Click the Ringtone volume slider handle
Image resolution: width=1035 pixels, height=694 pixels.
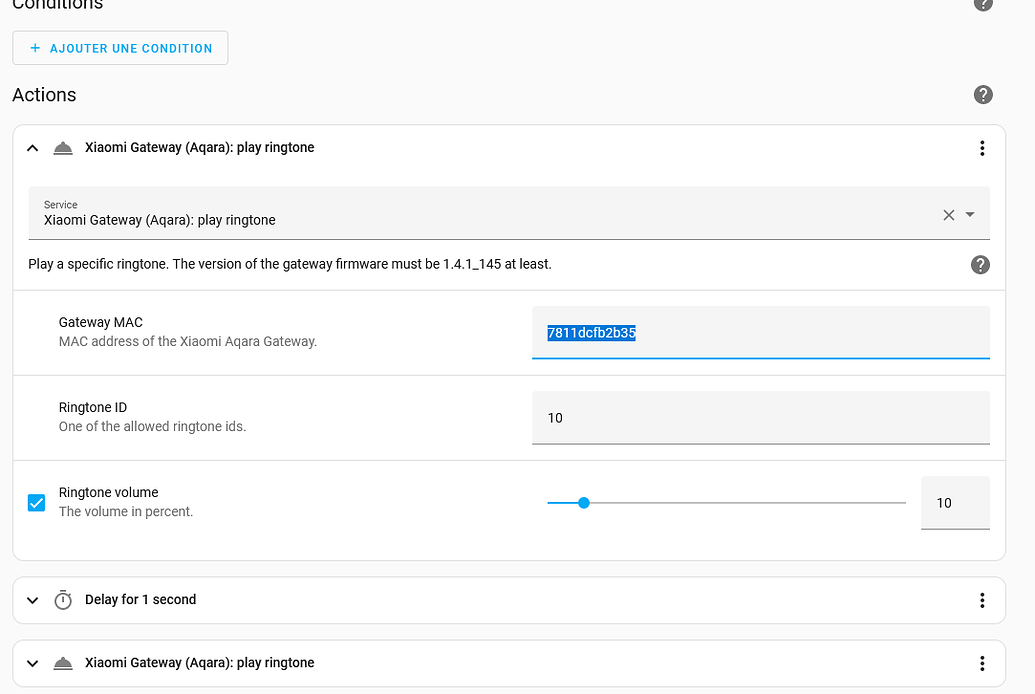click(x=584, y=503)
